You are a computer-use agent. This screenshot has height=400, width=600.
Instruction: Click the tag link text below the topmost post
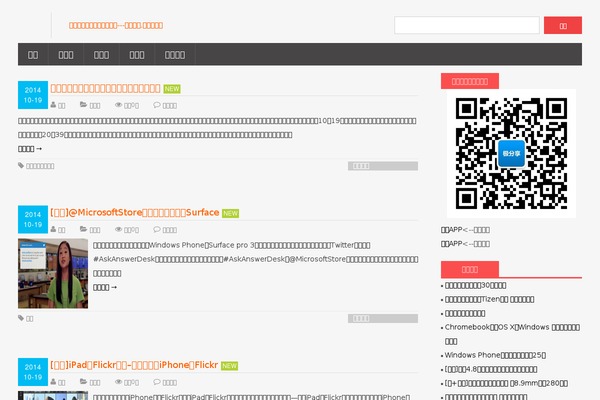coord(40,166)
